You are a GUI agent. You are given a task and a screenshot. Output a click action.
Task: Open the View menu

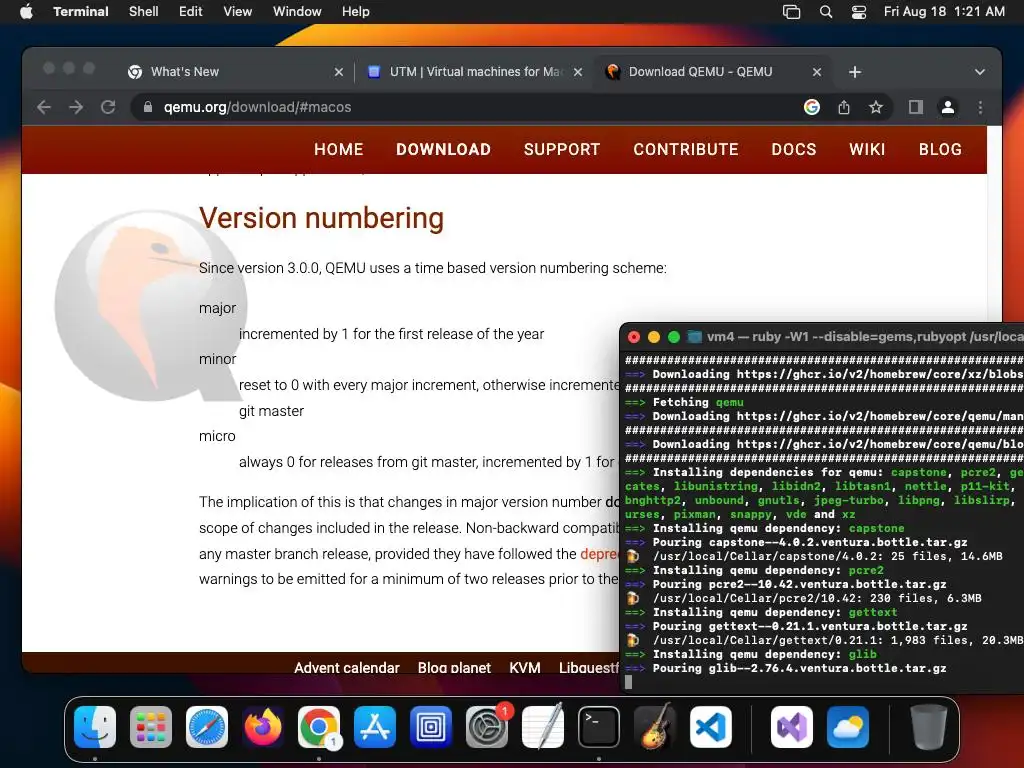click(x=237, y=11)
